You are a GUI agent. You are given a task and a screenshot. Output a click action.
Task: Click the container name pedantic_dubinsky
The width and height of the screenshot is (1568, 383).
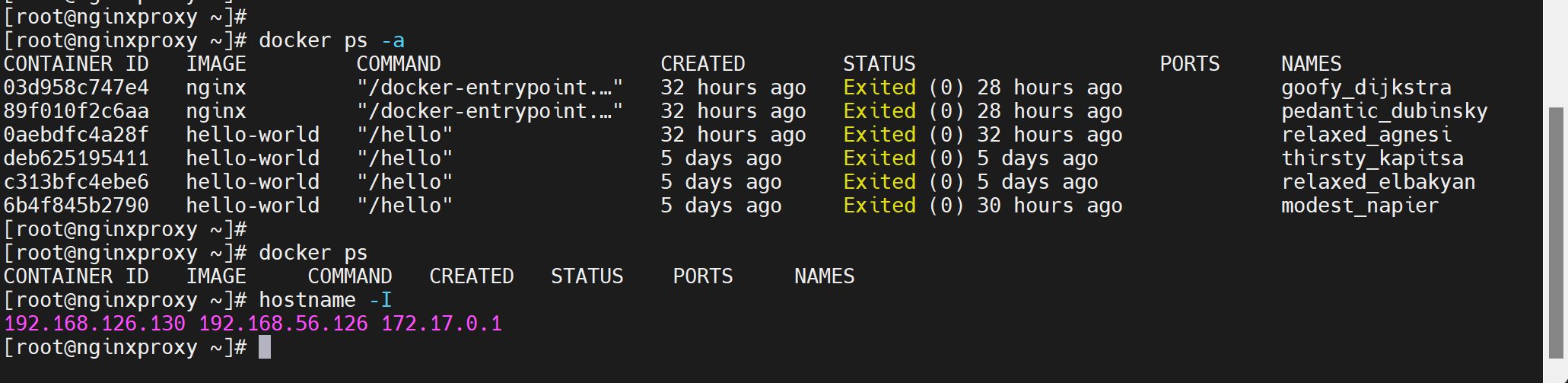pyautogui.click(x=1384, y=111)
